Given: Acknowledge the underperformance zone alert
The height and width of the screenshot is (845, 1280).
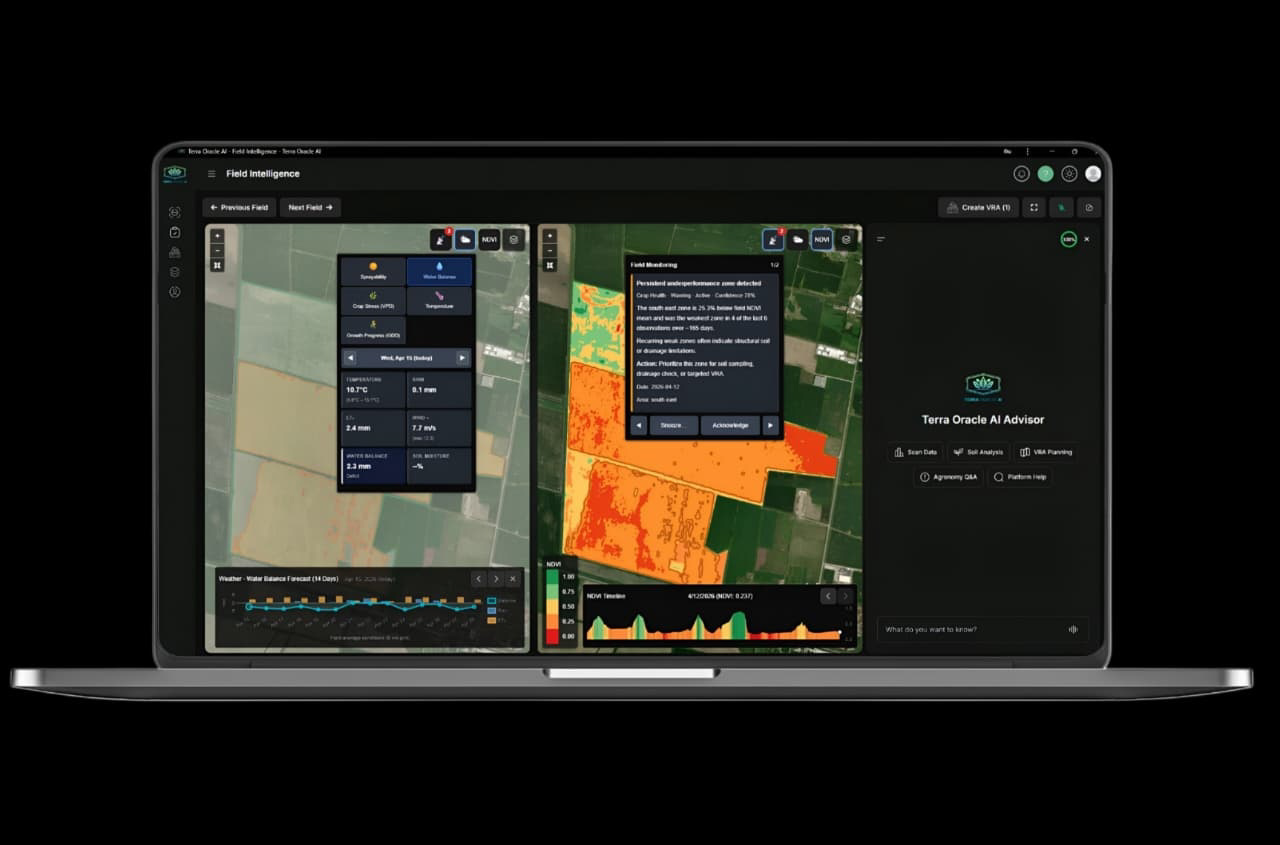Looking at the screenshot, I should tap(730, 425).
